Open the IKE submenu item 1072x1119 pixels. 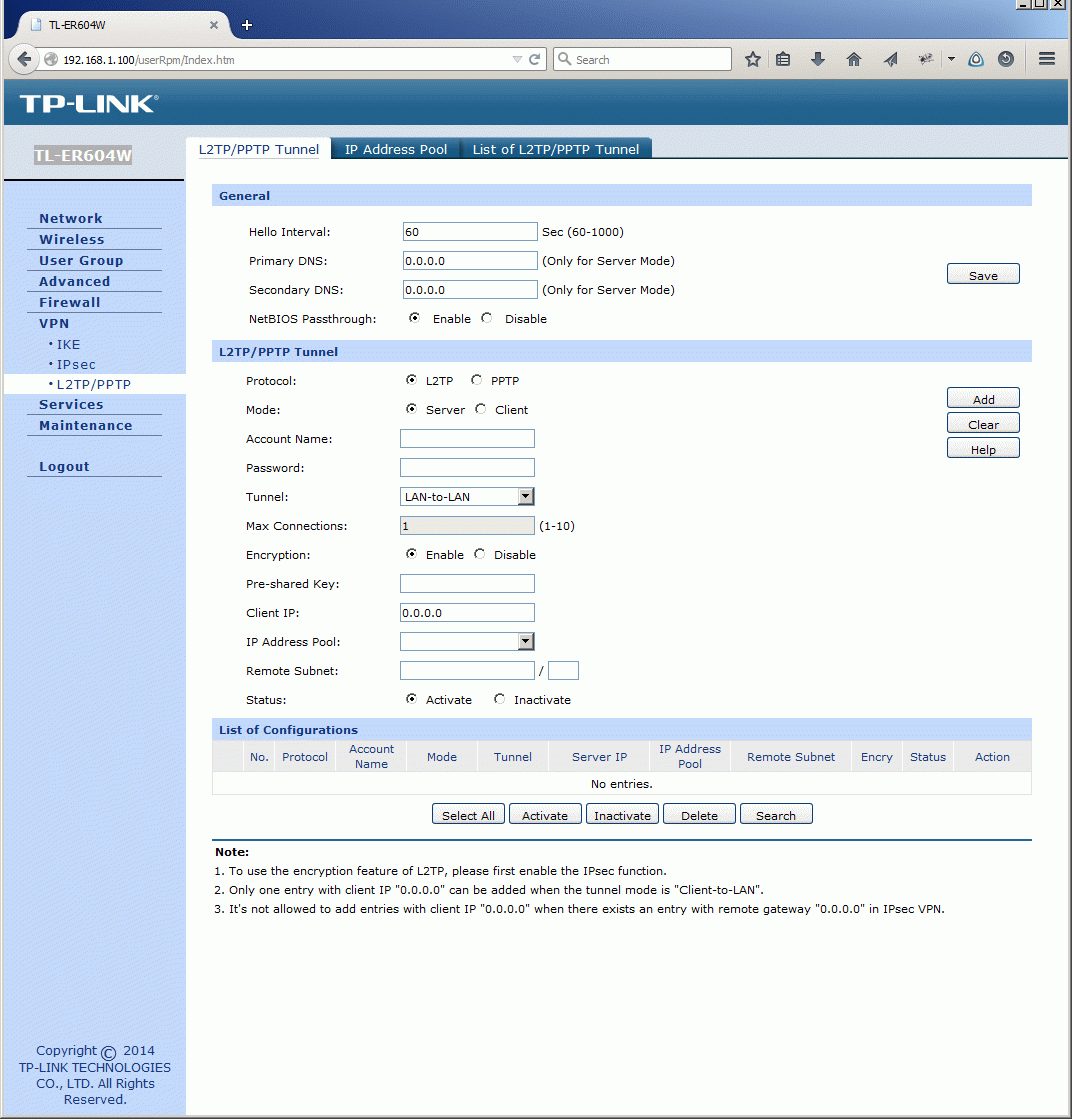(68, 344)
